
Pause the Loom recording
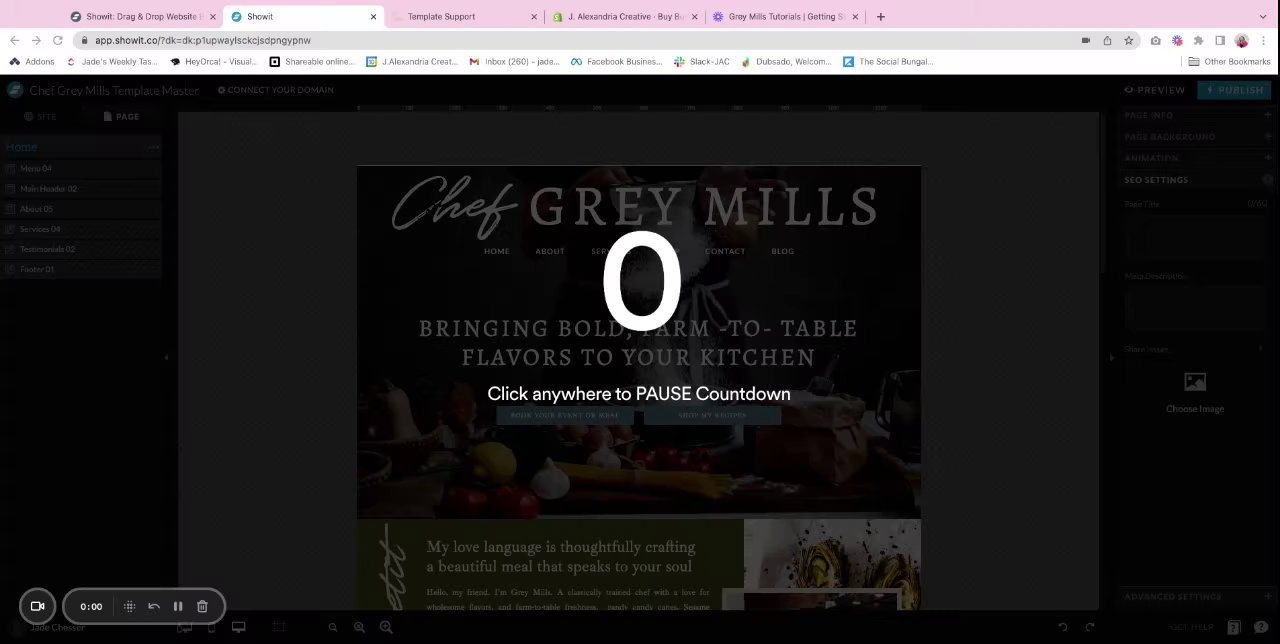178,606
